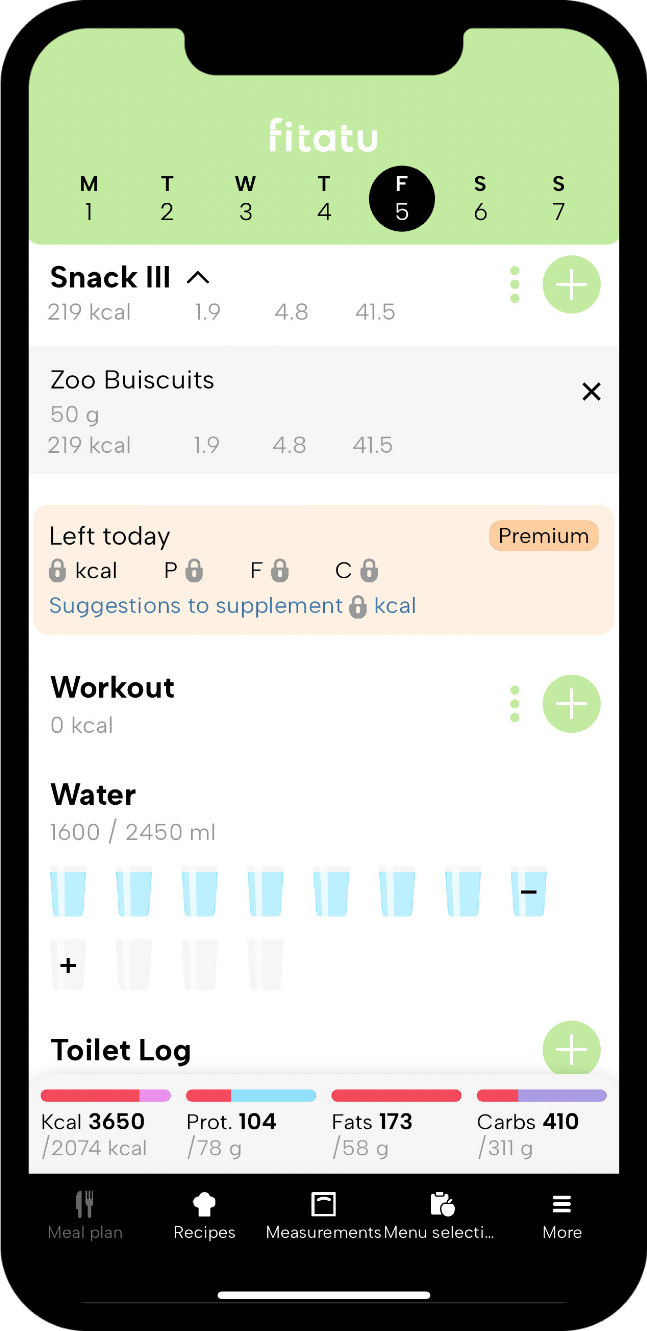The image size is (647, 1331).
Task: Add a Toilet Log entry
Action: coord(571,1049)
